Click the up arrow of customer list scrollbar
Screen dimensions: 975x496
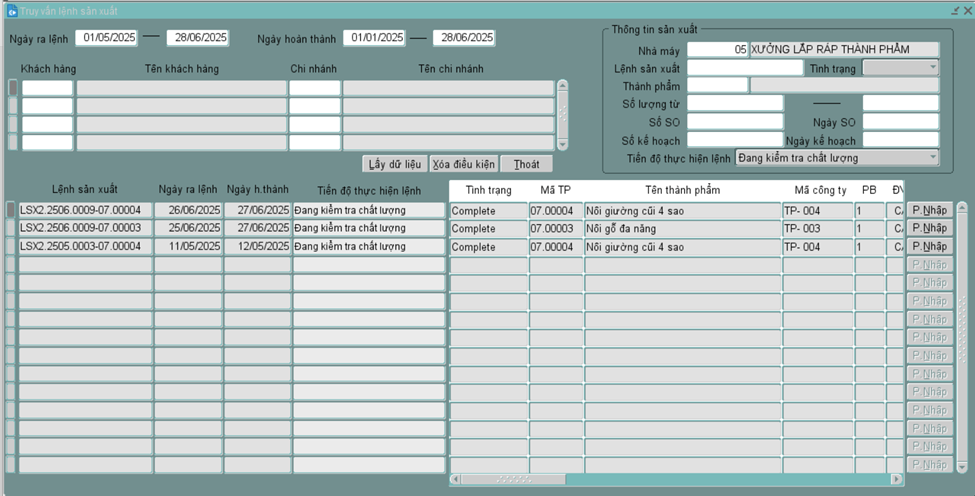pos(562,85)
